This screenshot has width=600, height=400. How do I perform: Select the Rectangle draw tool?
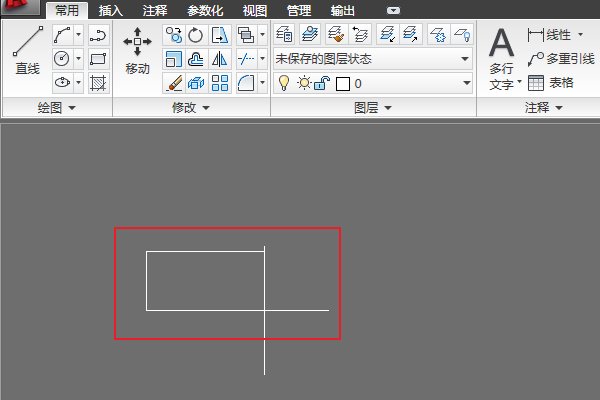[x=98, y=60]
